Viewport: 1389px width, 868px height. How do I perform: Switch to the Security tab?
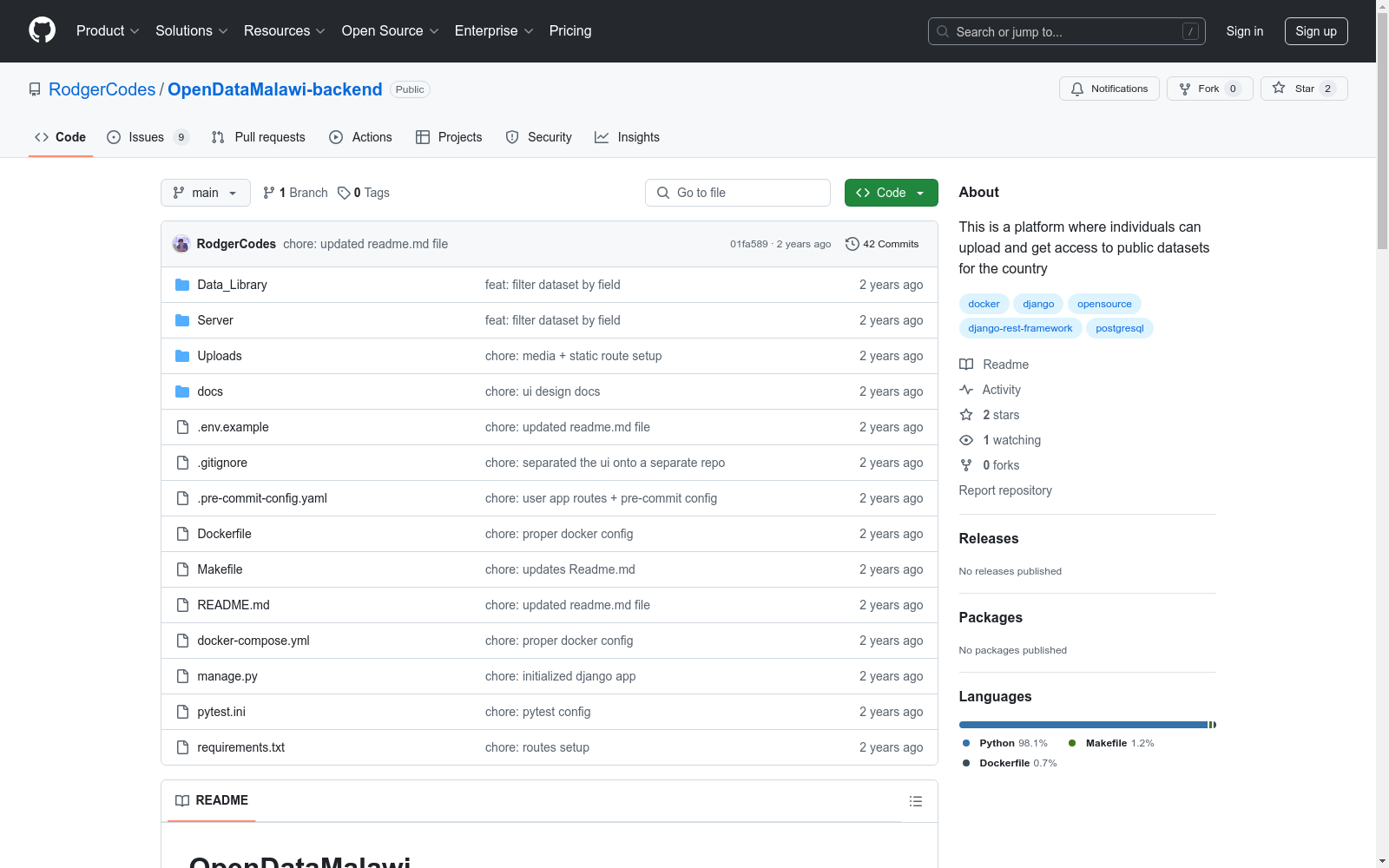point(539,137)
